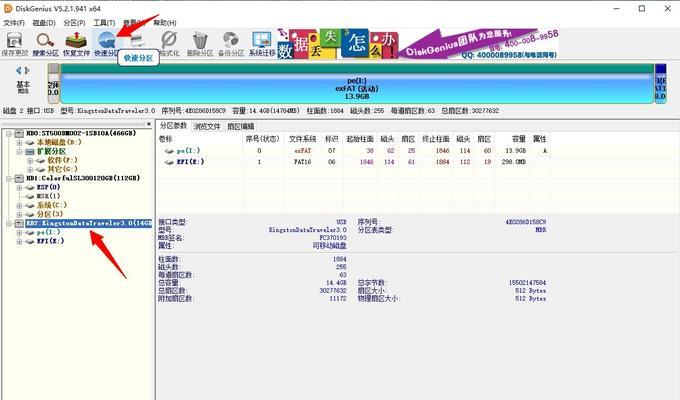This screenshot has height=400, width=680.
Task: Select HD2 KingstonDataTraveler3.0 in disk tree
Action: pyautogui.click(x=88, y=223)
